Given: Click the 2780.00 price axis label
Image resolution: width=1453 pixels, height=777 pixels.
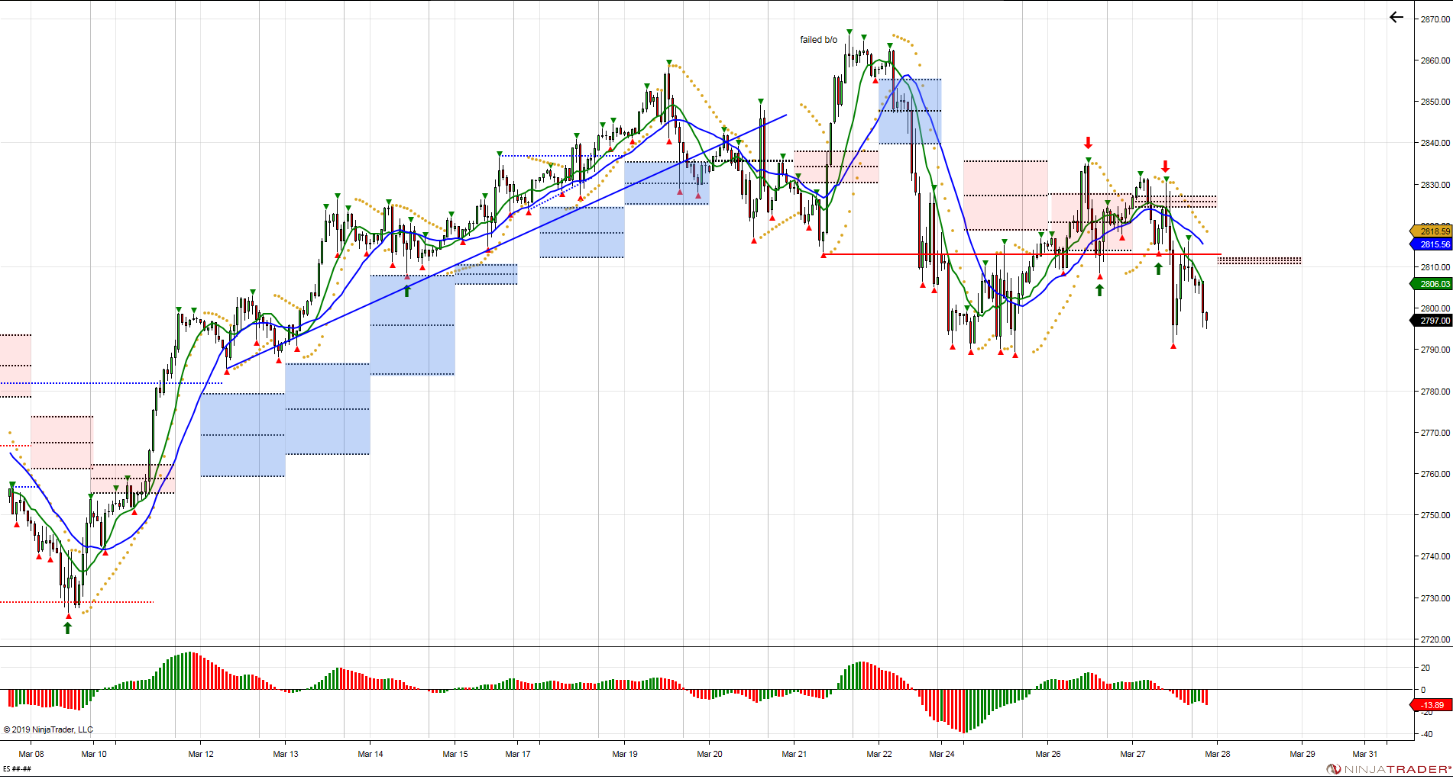Looking at the screenshot, I should point(1435,391).
